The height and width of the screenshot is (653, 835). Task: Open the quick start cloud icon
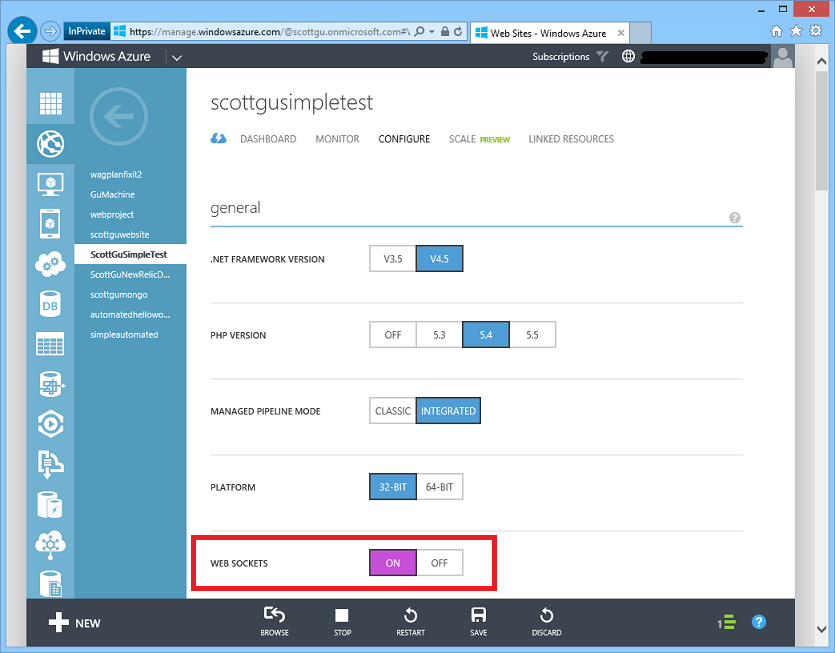click(218, 138)
